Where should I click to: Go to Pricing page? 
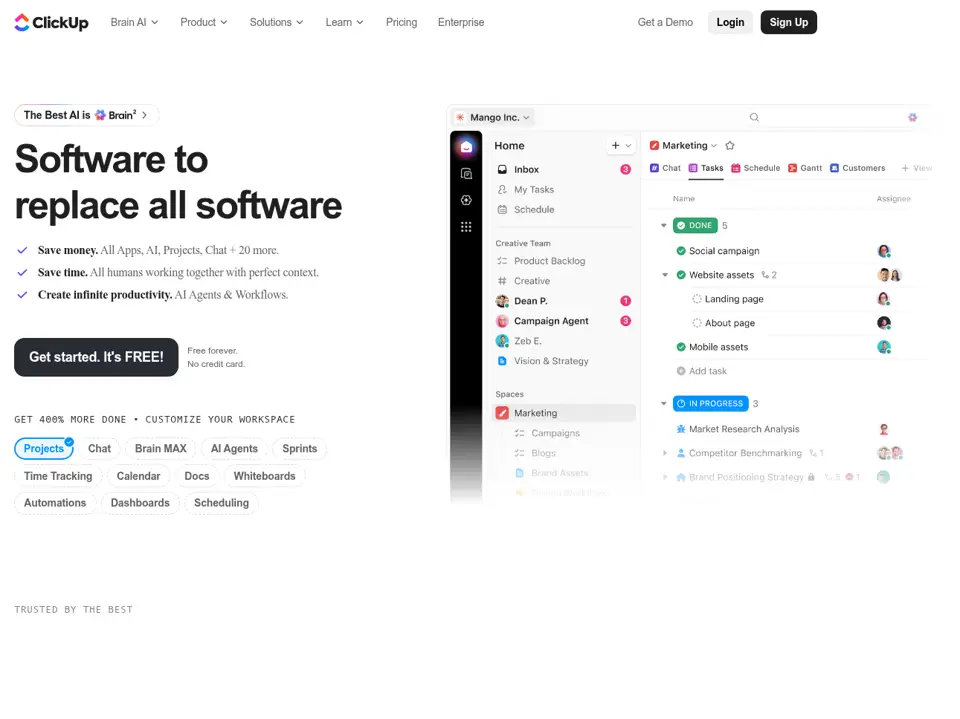click(401, 22)
